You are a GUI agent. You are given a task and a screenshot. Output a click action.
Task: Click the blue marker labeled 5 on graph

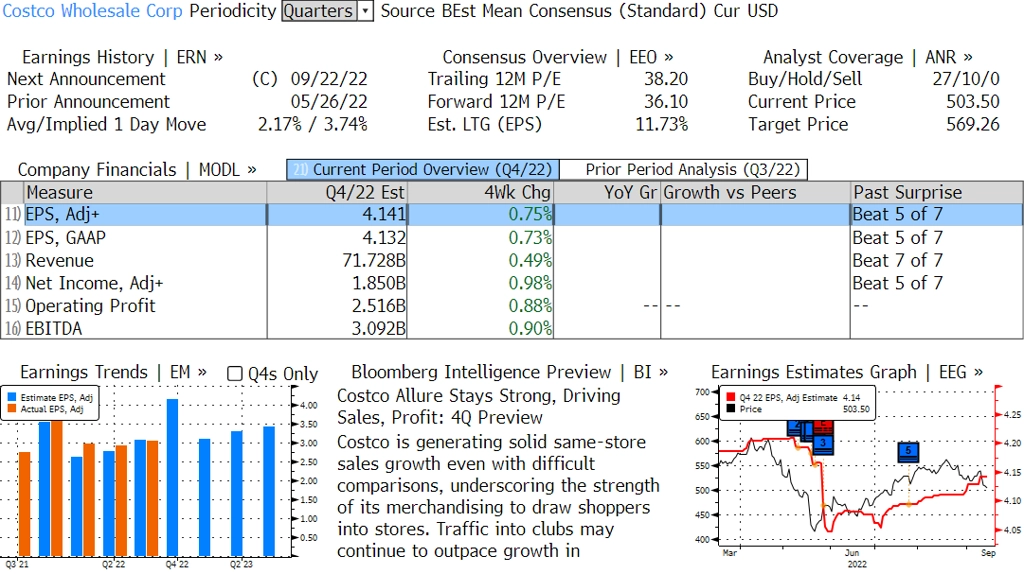coord(908,451)
